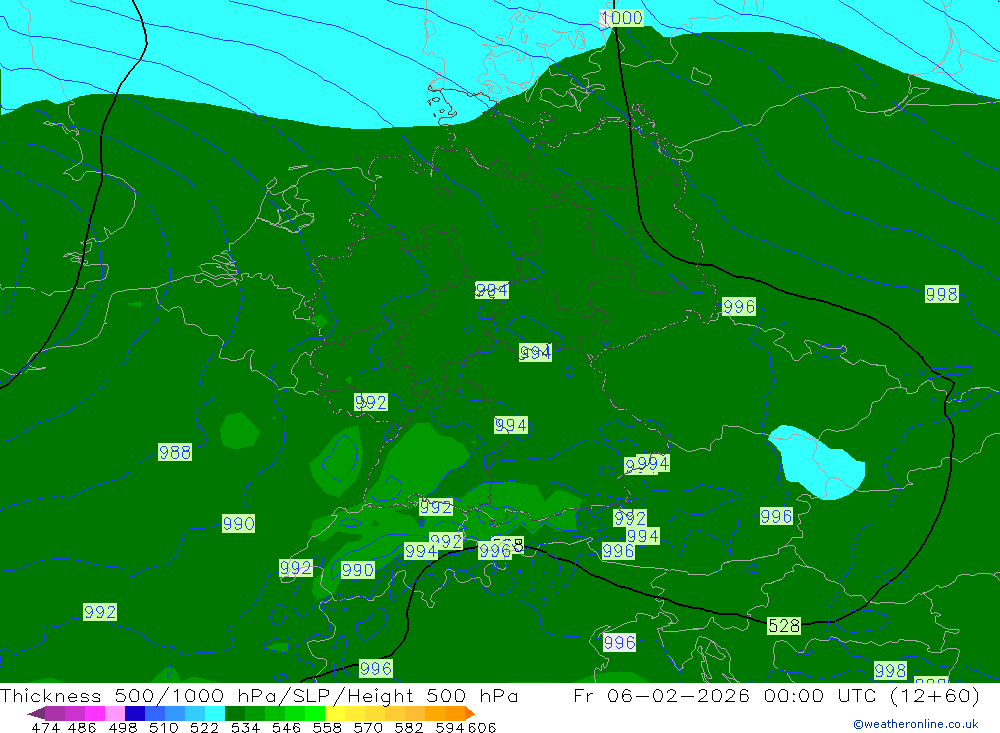Click the 988 hPa pressure label

tap(175, 452)
